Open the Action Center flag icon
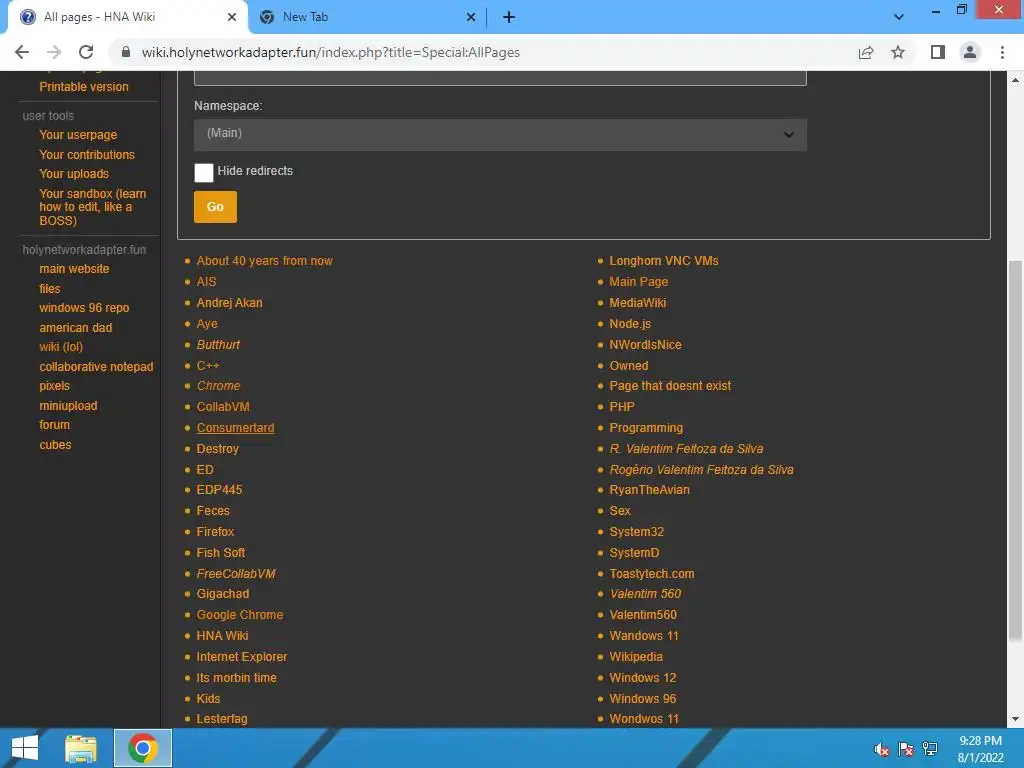The height and width of the screenshot is (768, 1024). coord(906,750)
